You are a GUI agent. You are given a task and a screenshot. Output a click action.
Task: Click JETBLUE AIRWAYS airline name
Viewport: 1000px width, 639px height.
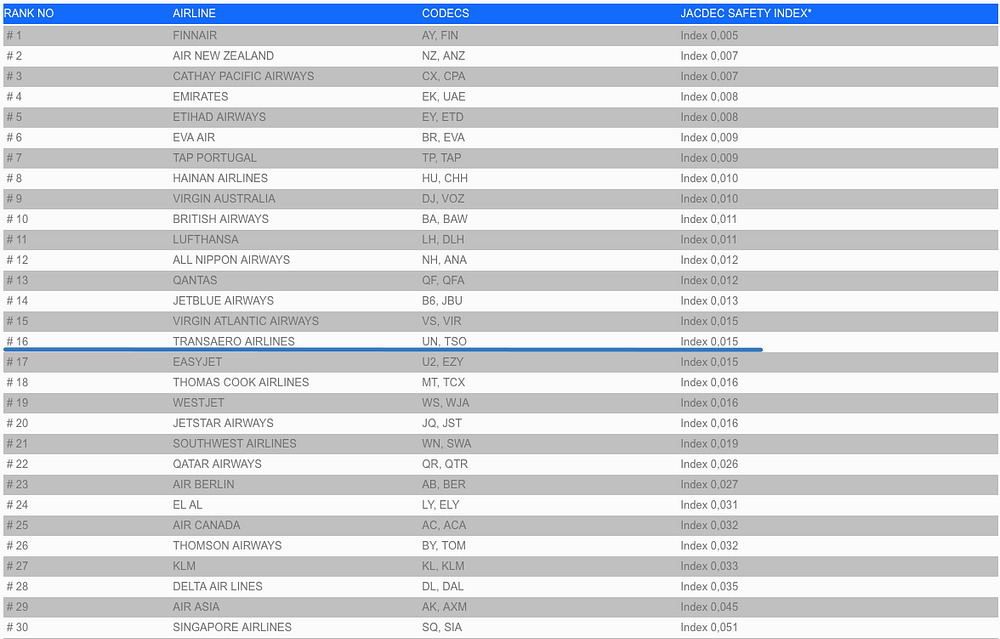pos(223,301)
